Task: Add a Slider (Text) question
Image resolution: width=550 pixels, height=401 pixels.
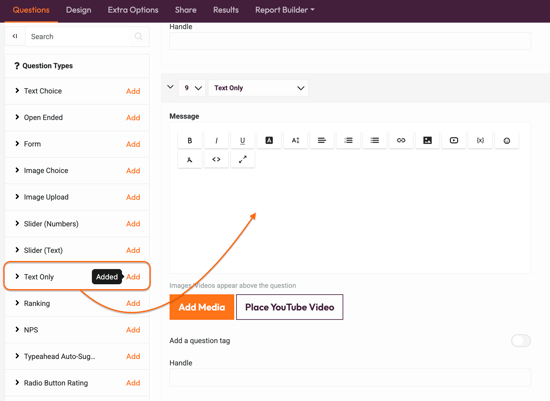Action: click(x=133, y=250)
